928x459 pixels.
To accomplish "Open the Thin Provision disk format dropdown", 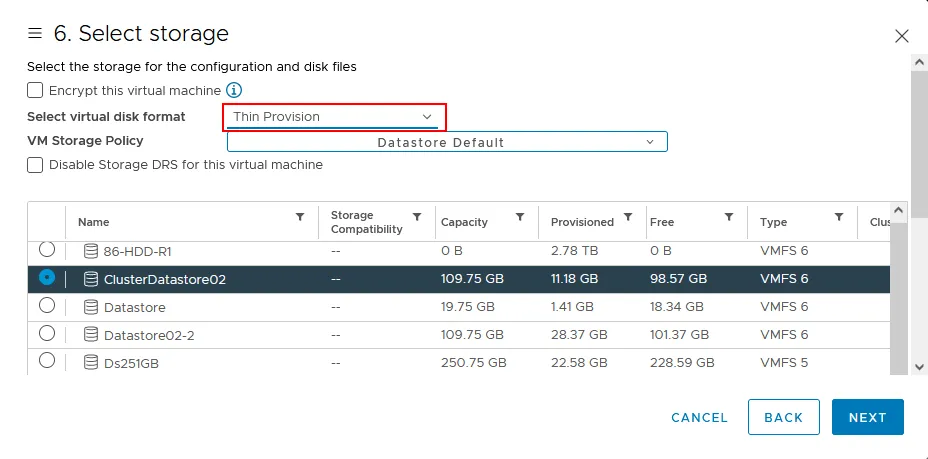I will (333, 117).
